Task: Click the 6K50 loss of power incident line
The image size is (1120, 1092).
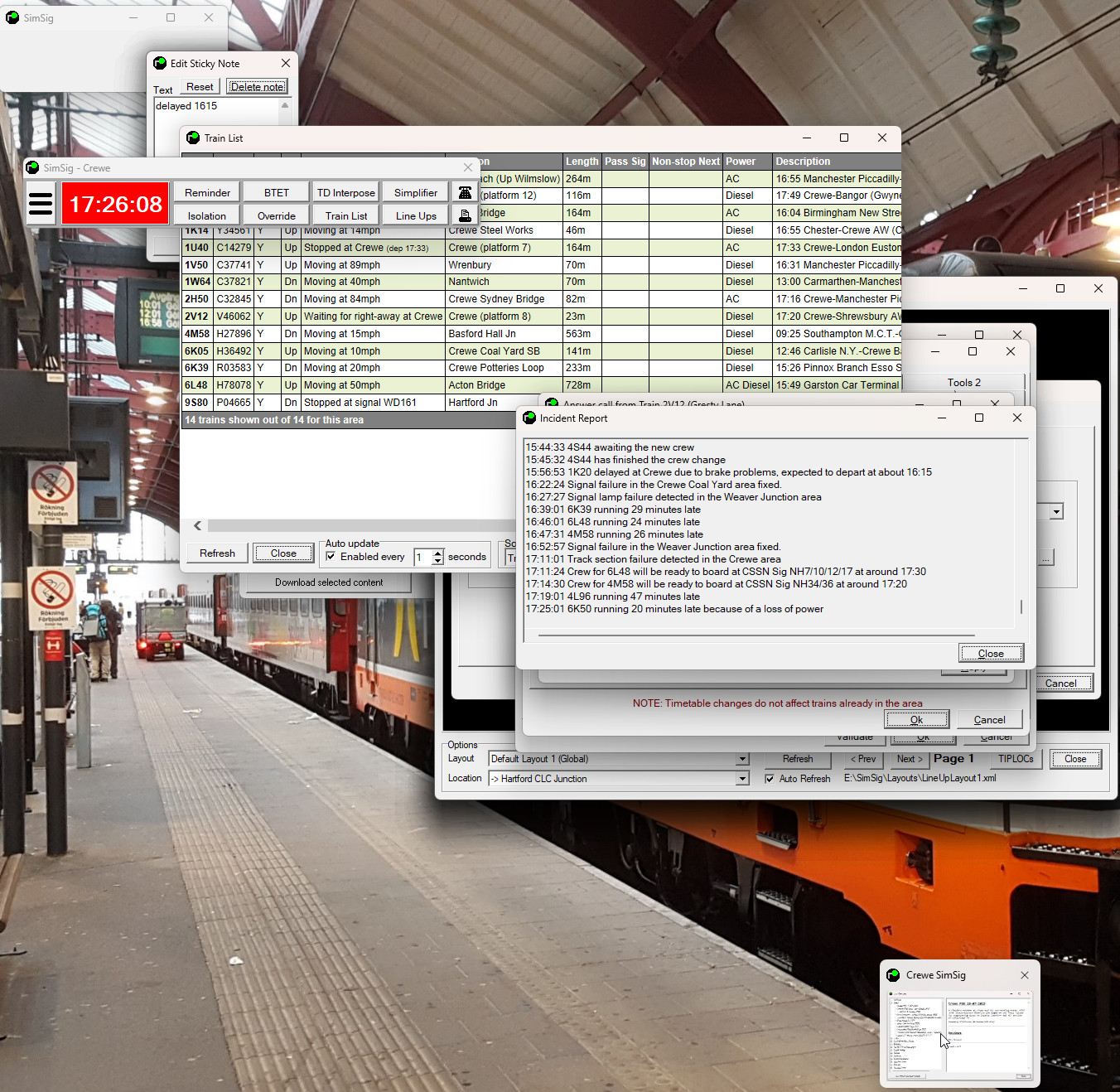Action: pyautogui.click(x=674, y=609)
